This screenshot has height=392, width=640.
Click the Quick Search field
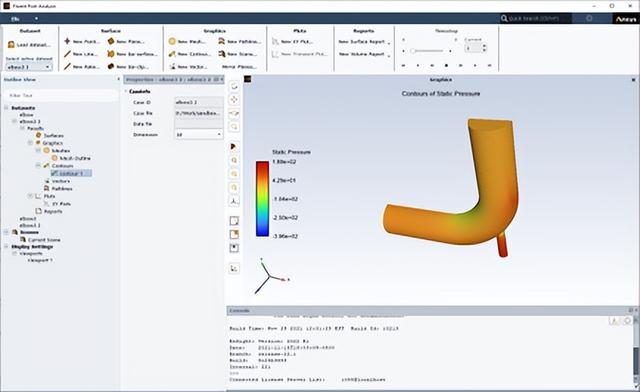(536, 18)
